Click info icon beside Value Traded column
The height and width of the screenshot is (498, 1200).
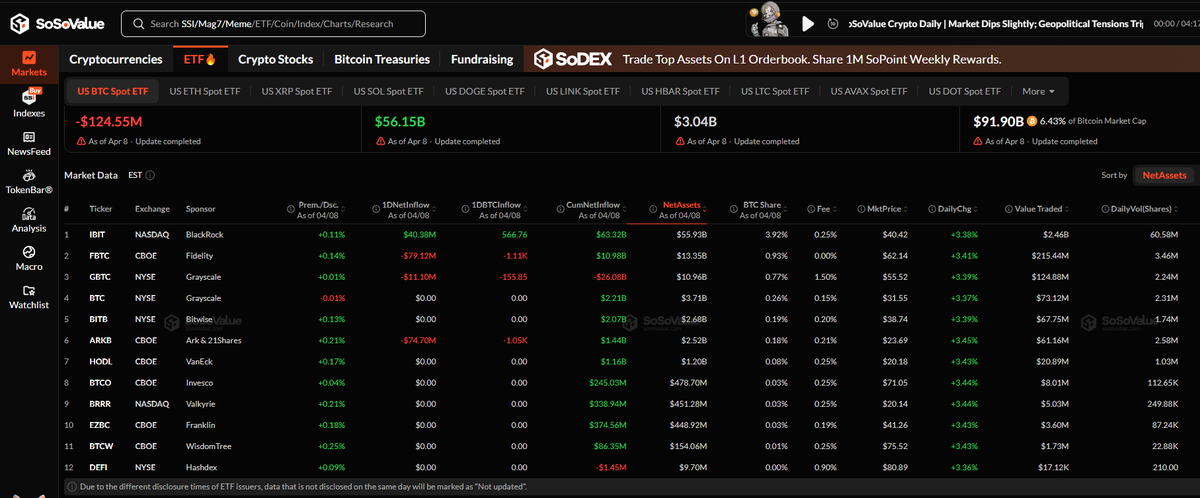[x=1007, y=209]
